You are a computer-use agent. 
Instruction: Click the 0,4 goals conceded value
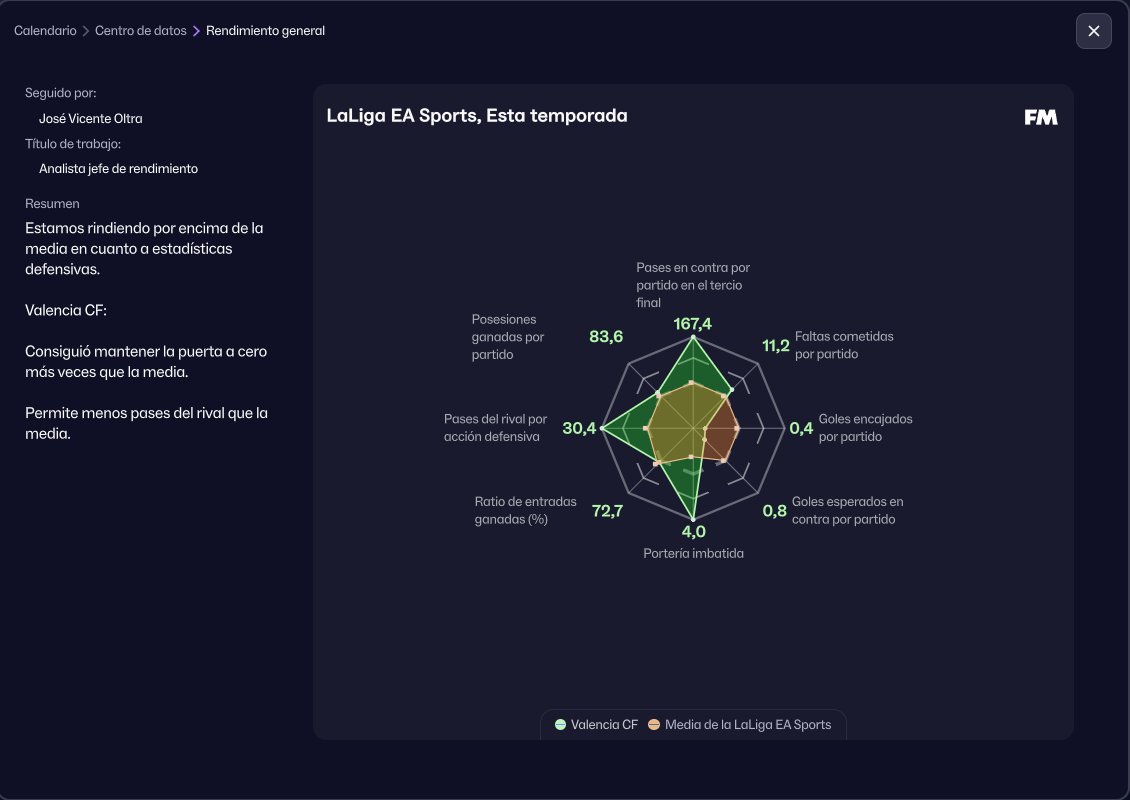point(801,428)
